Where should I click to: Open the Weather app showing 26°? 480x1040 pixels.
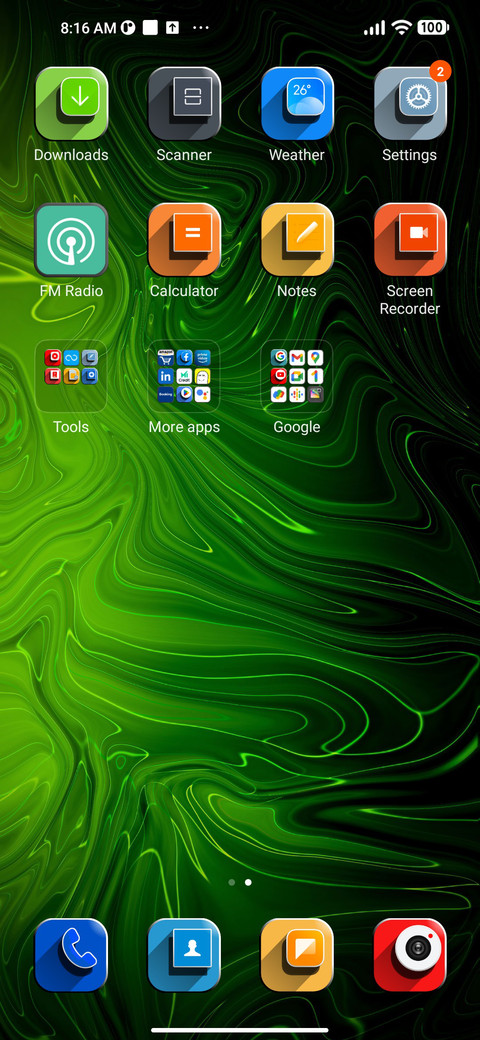pyautogui.click(x=297, y=103)
